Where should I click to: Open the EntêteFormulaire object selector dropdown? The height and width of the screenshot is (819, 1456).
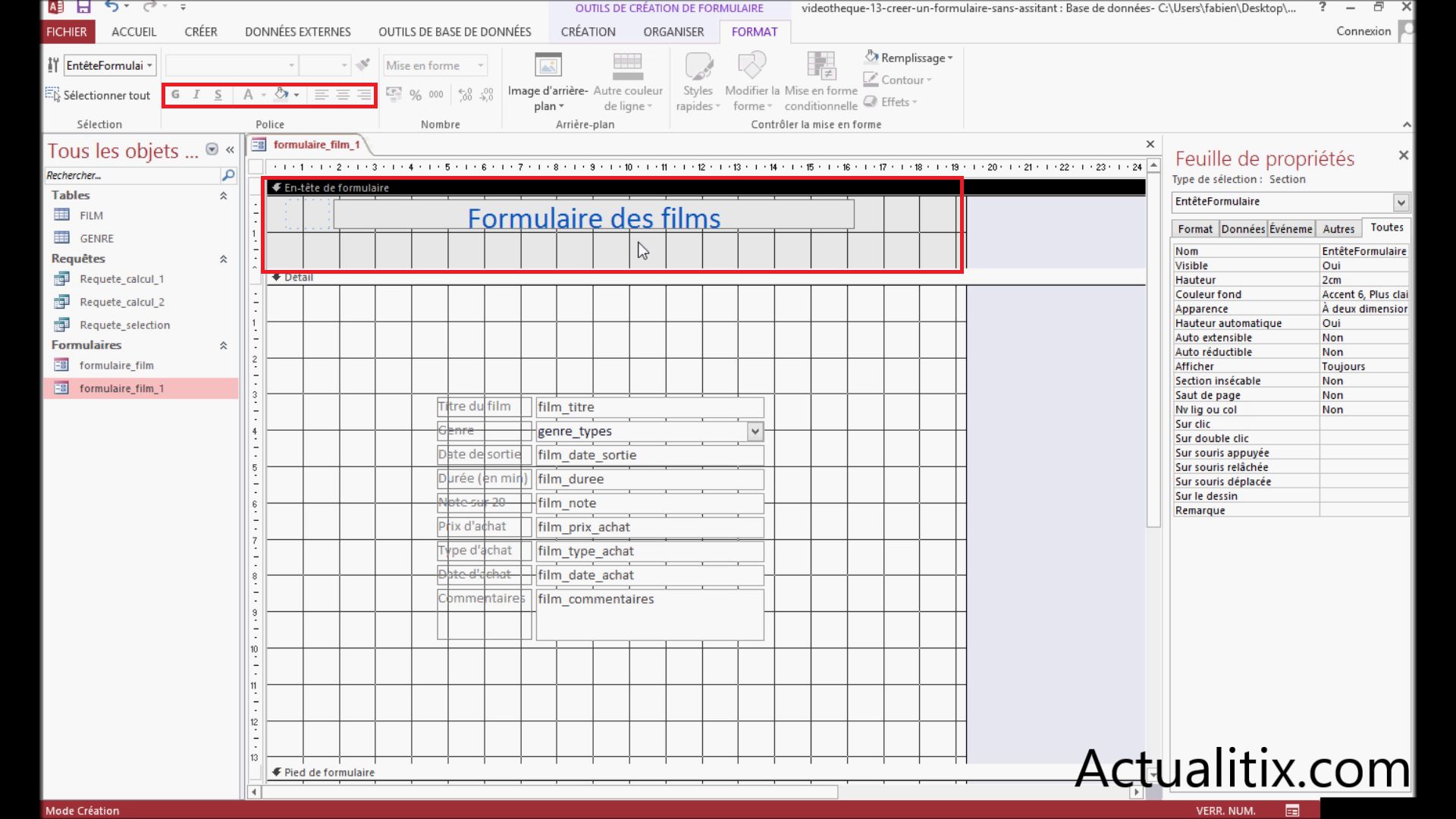pos(149,65)
